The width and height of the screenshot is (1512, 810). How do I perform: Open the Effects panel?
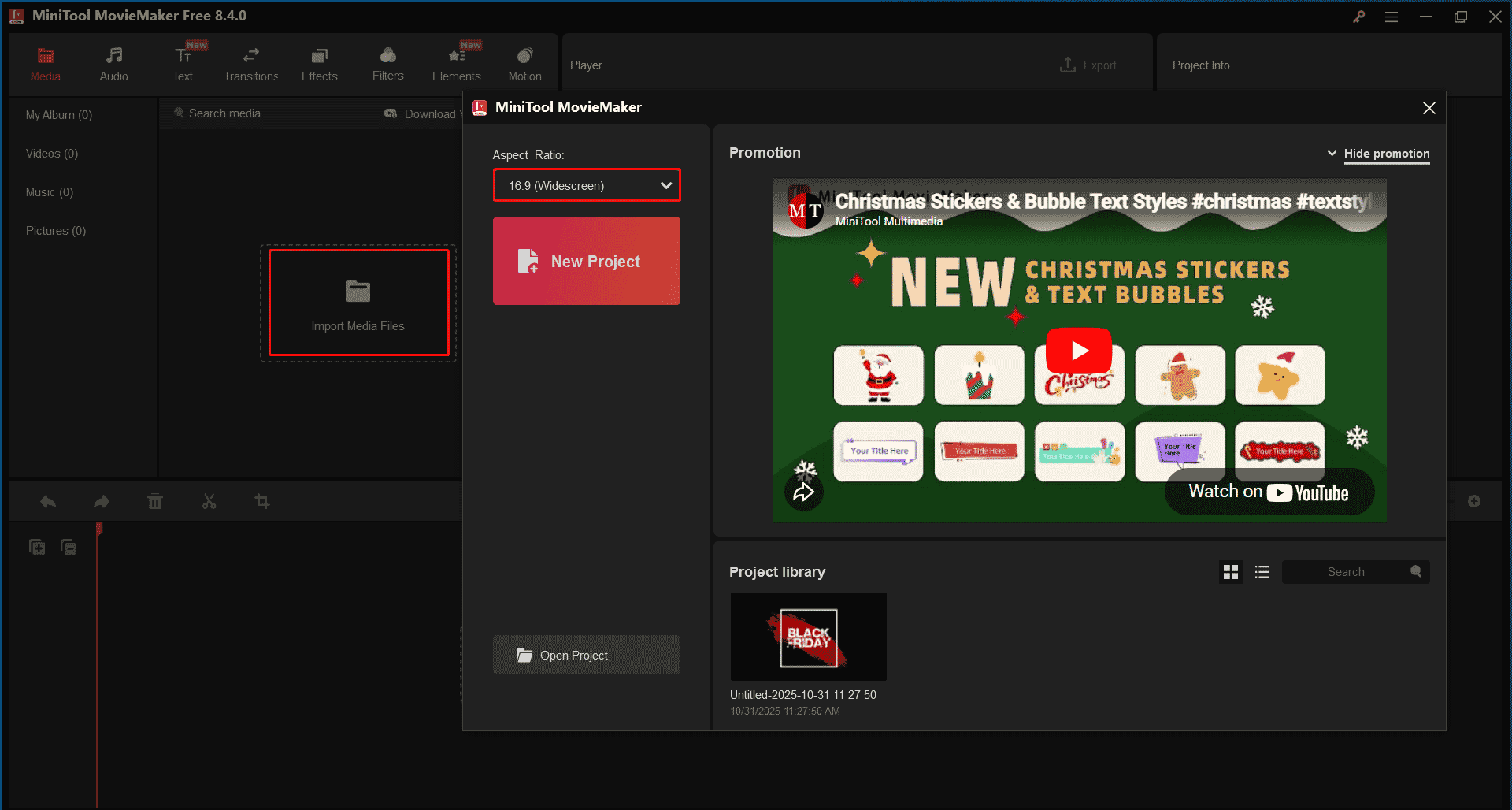319,61
